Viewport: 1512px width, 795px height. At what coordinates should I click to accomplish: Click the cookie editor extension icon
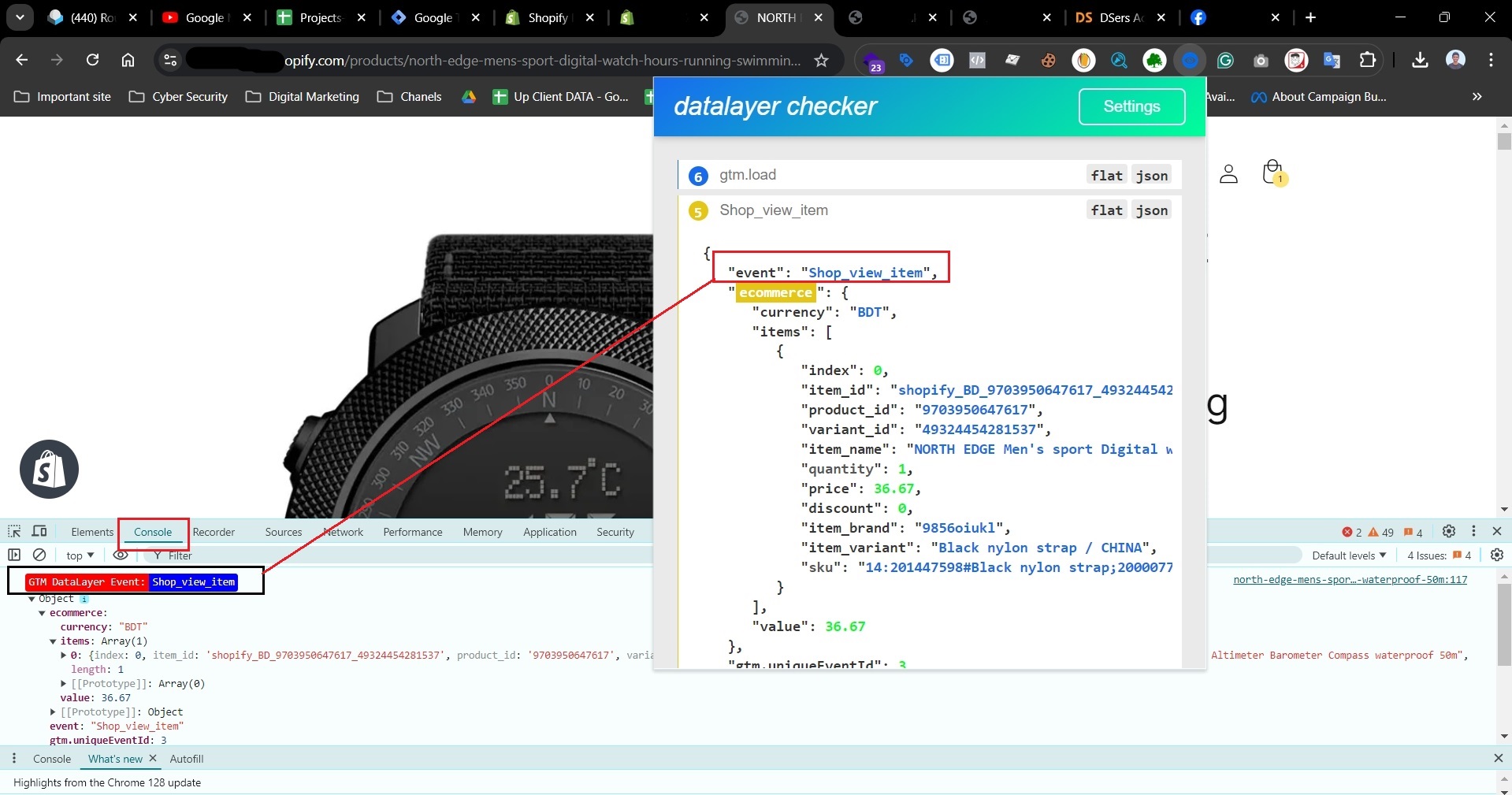pos(1048,60)
